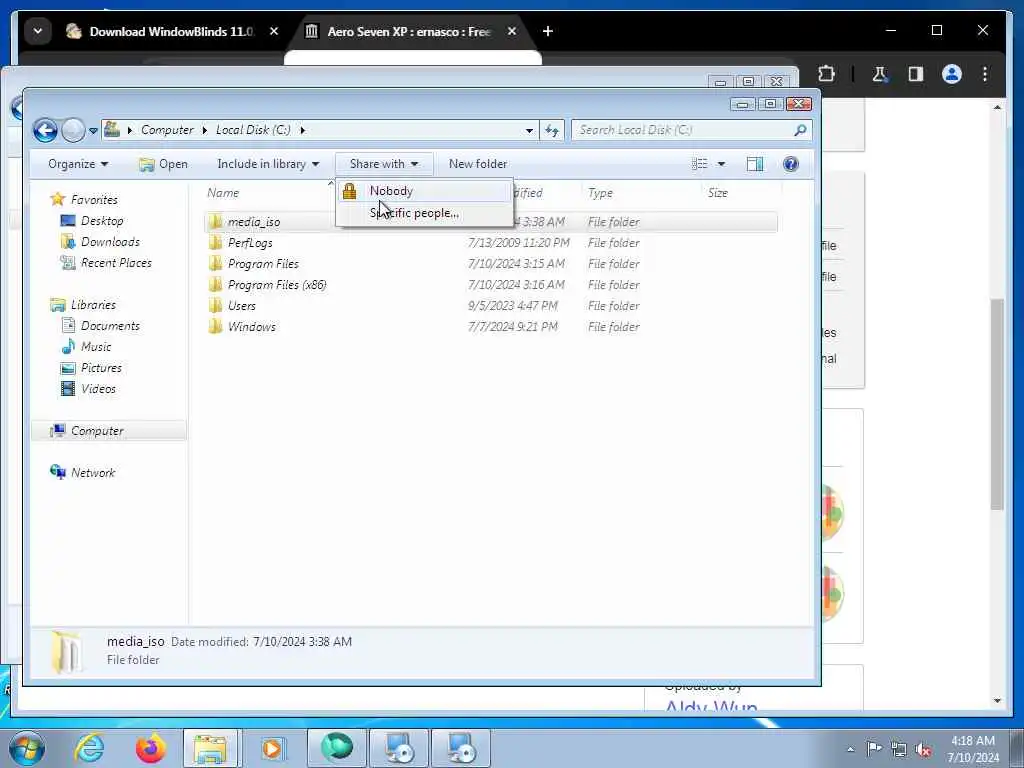Click the New folder button
Screen dimensions: 1024x768
coord(477,164)
